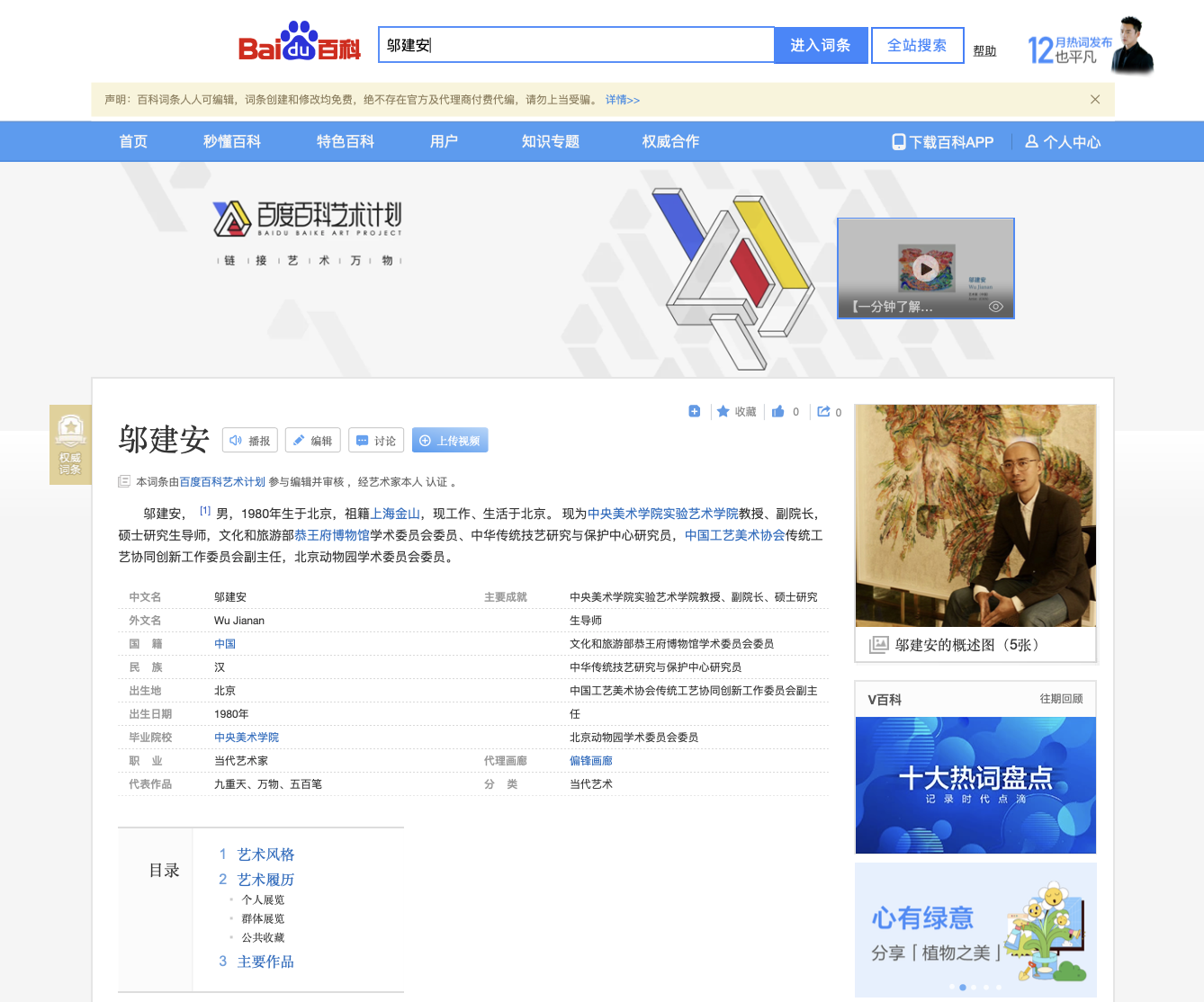Click the blue plus icon near 收藏
Image resolution: width=1204 pixels, height=1002 pixels.
(695, 411)
